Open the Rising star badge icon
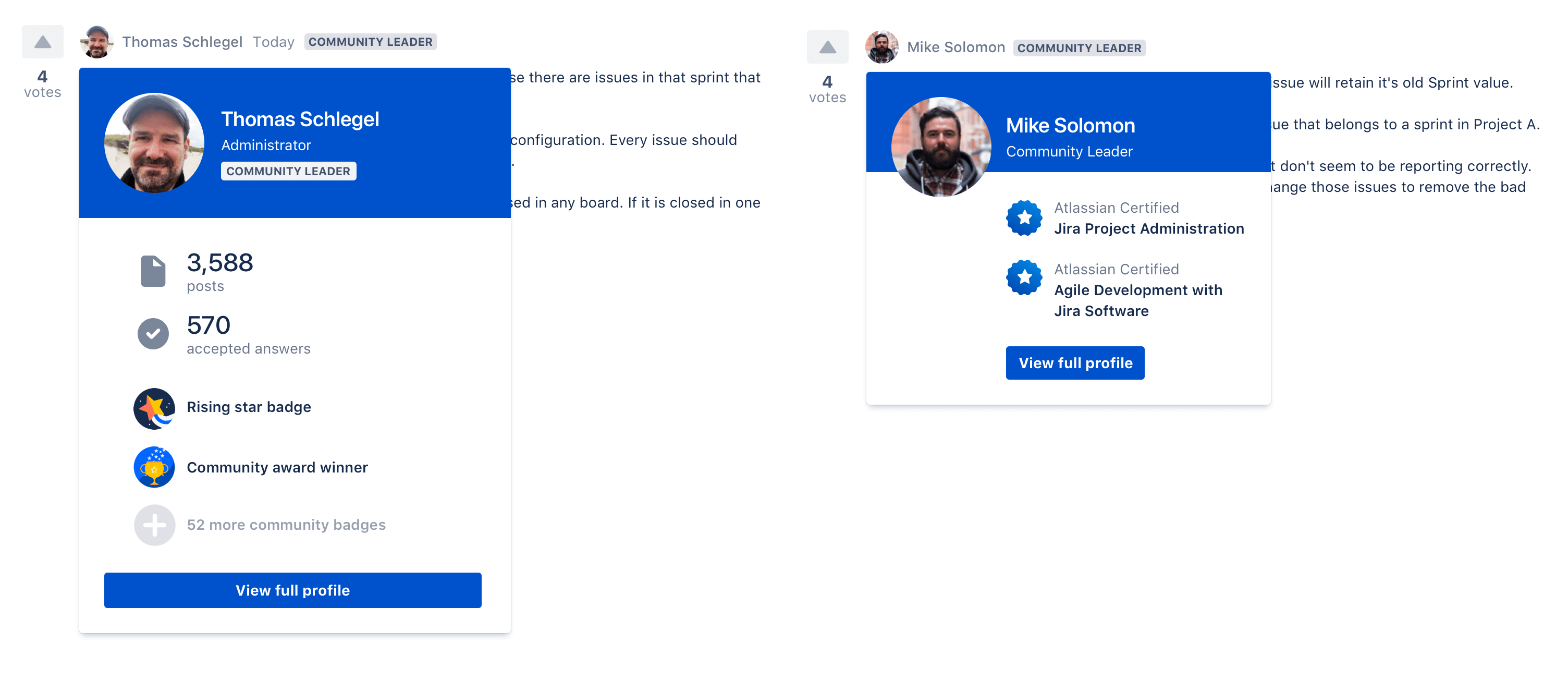 coord(154,408)
